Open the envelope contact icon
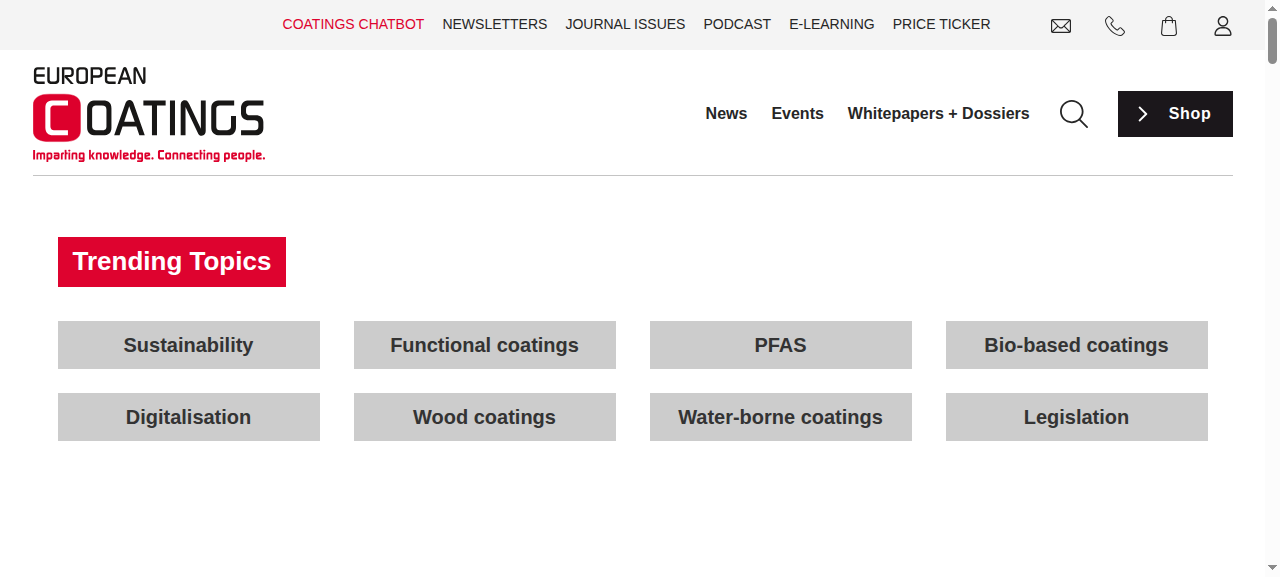This screenshot has height=577, width=1280. (1061, 26)
